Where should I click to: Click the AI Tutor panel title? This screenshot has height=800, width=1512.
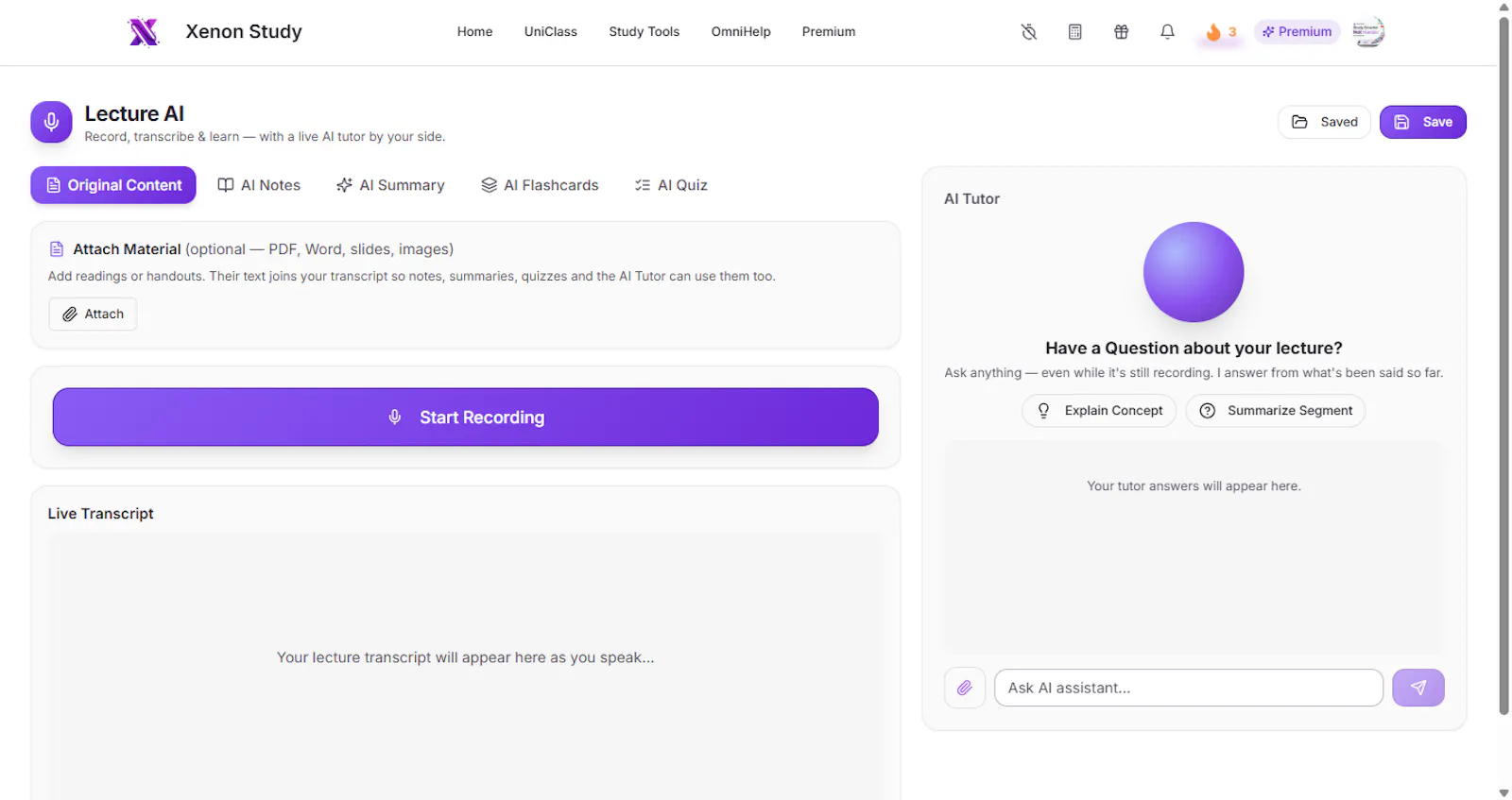971,199
